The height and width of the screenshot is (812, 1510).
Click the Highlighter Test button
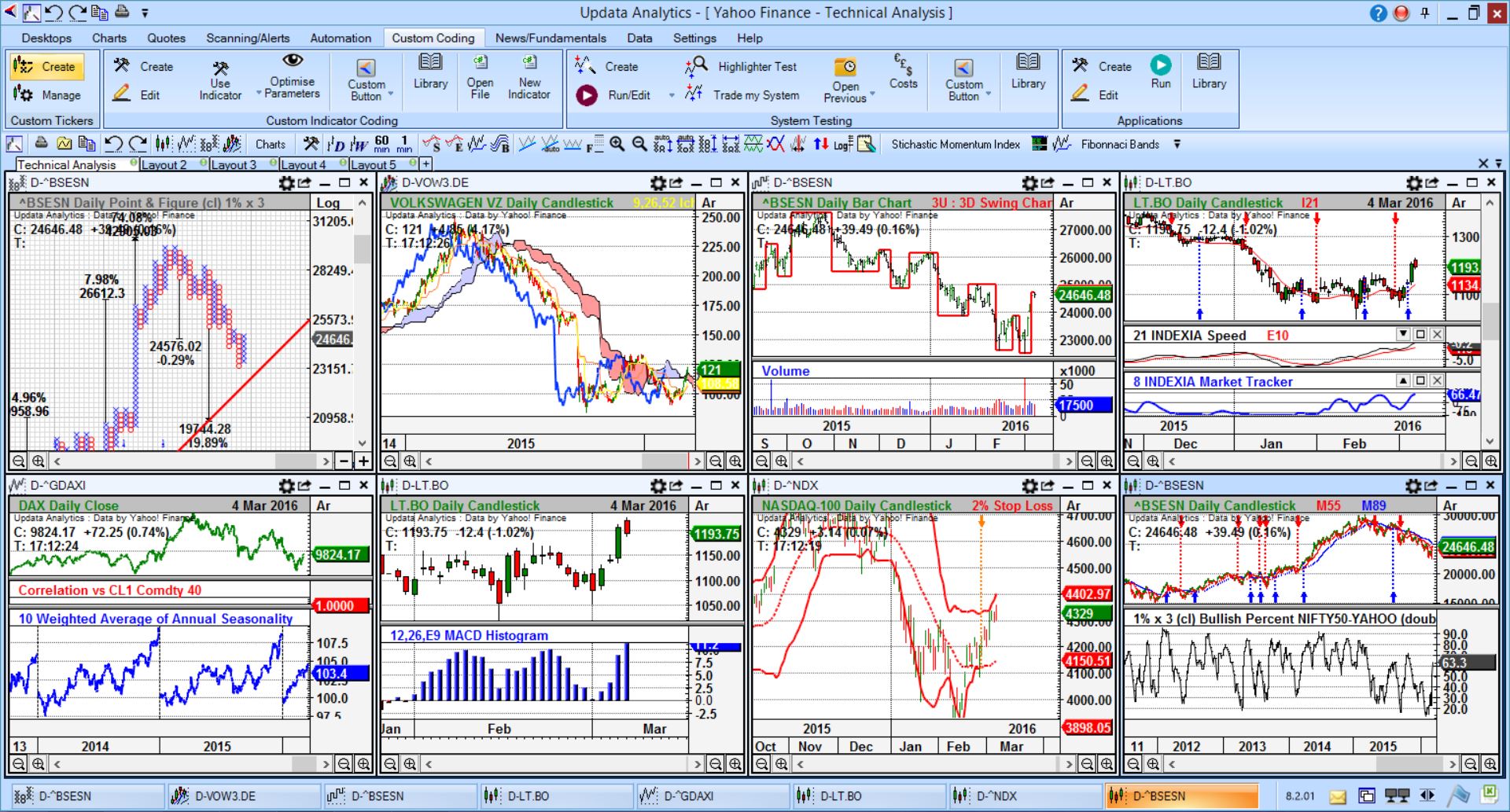coord(741,67)
